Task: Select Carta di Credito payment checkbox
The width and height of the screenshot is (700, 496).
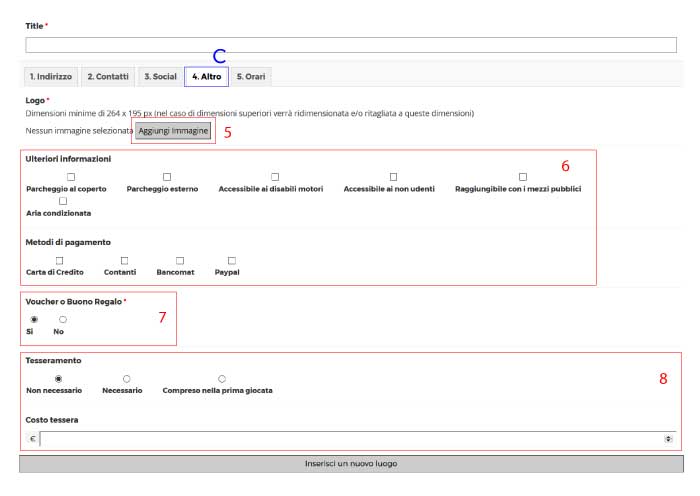Action: point(59,260)
